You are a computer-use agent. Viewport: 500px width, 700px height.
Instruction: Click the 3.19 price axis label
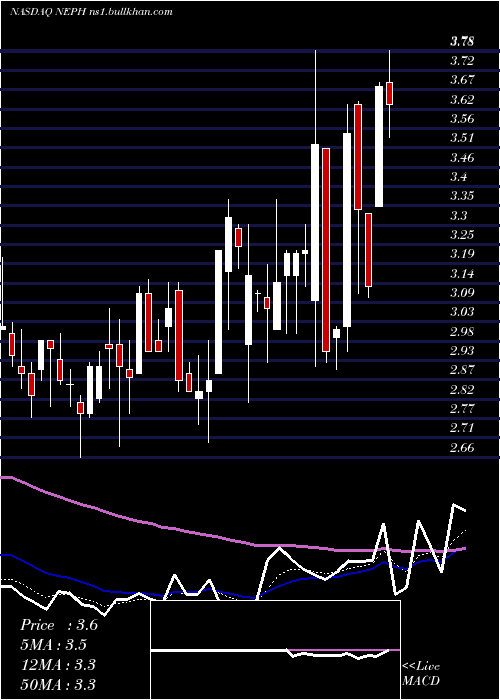pos(462,254)
